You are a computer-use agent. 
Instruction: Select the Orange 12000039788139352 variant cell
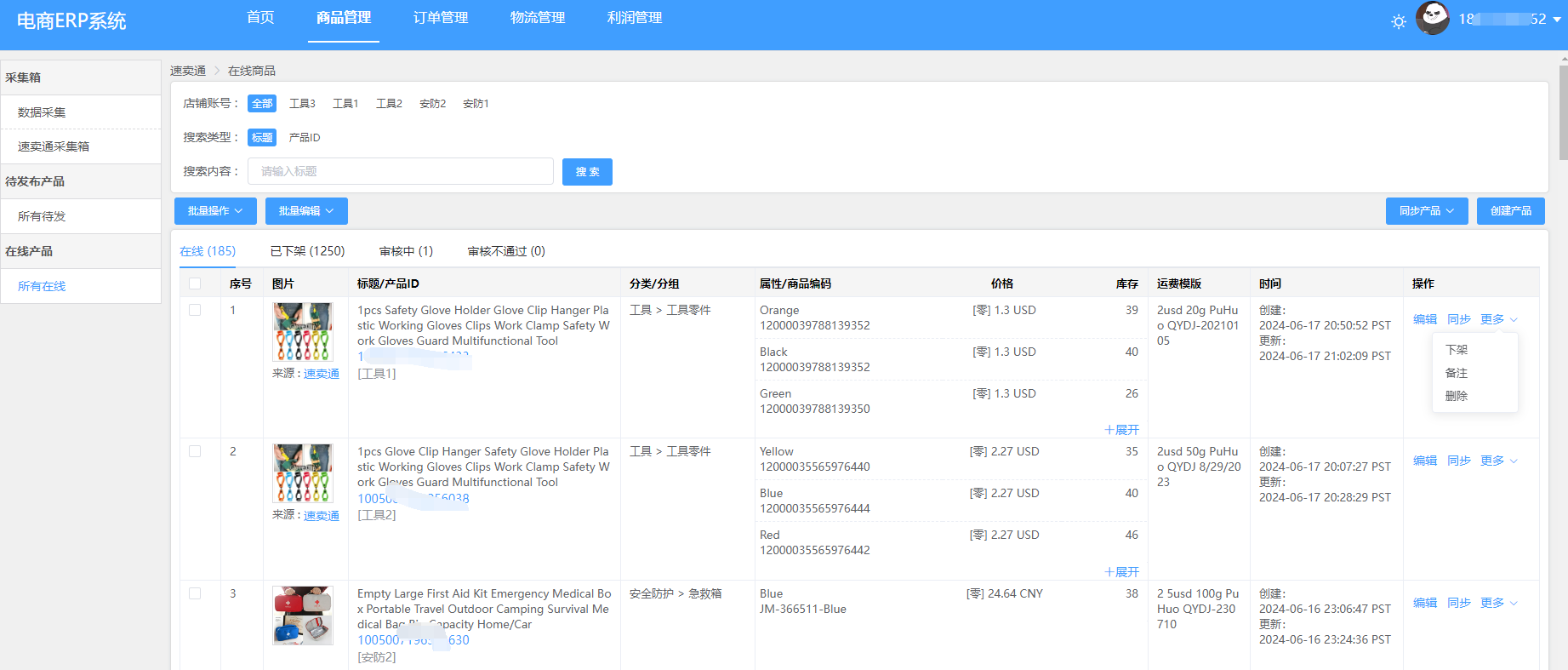[x=815, y=318]
